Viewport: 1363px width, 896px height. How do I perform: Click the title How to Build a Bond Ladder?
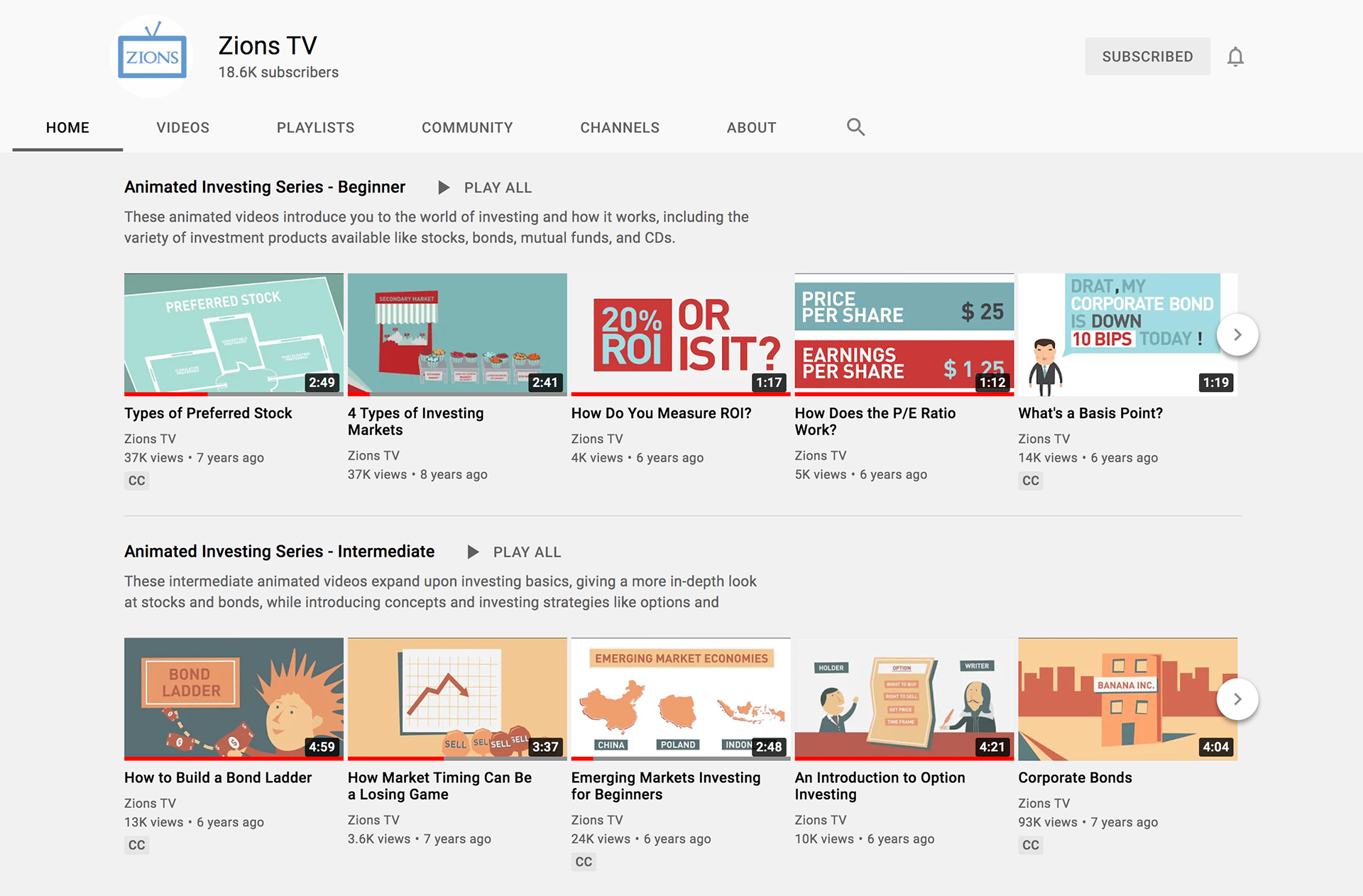click(x=218, y=777)
